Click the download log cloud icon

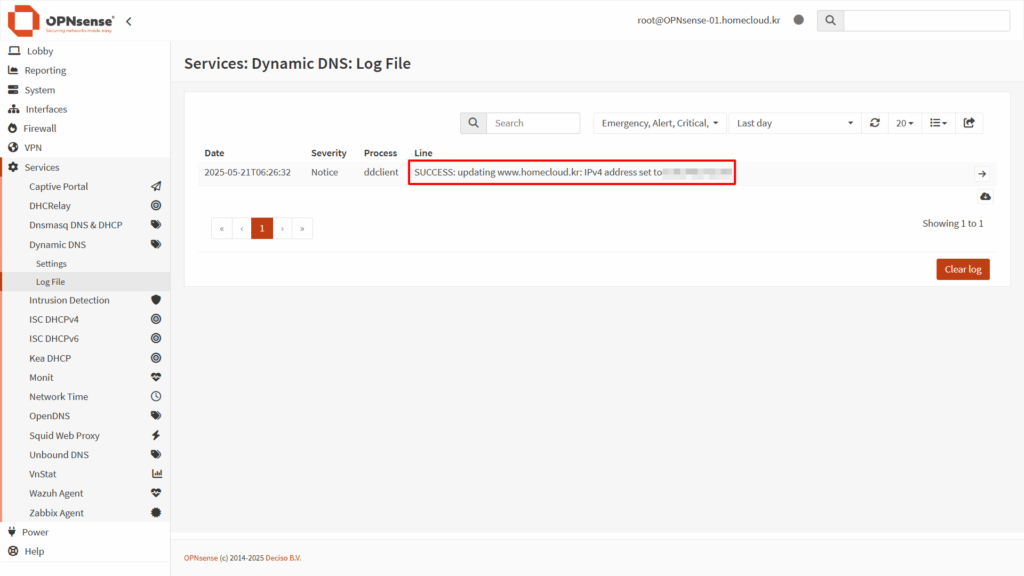[x=985, y=196]
